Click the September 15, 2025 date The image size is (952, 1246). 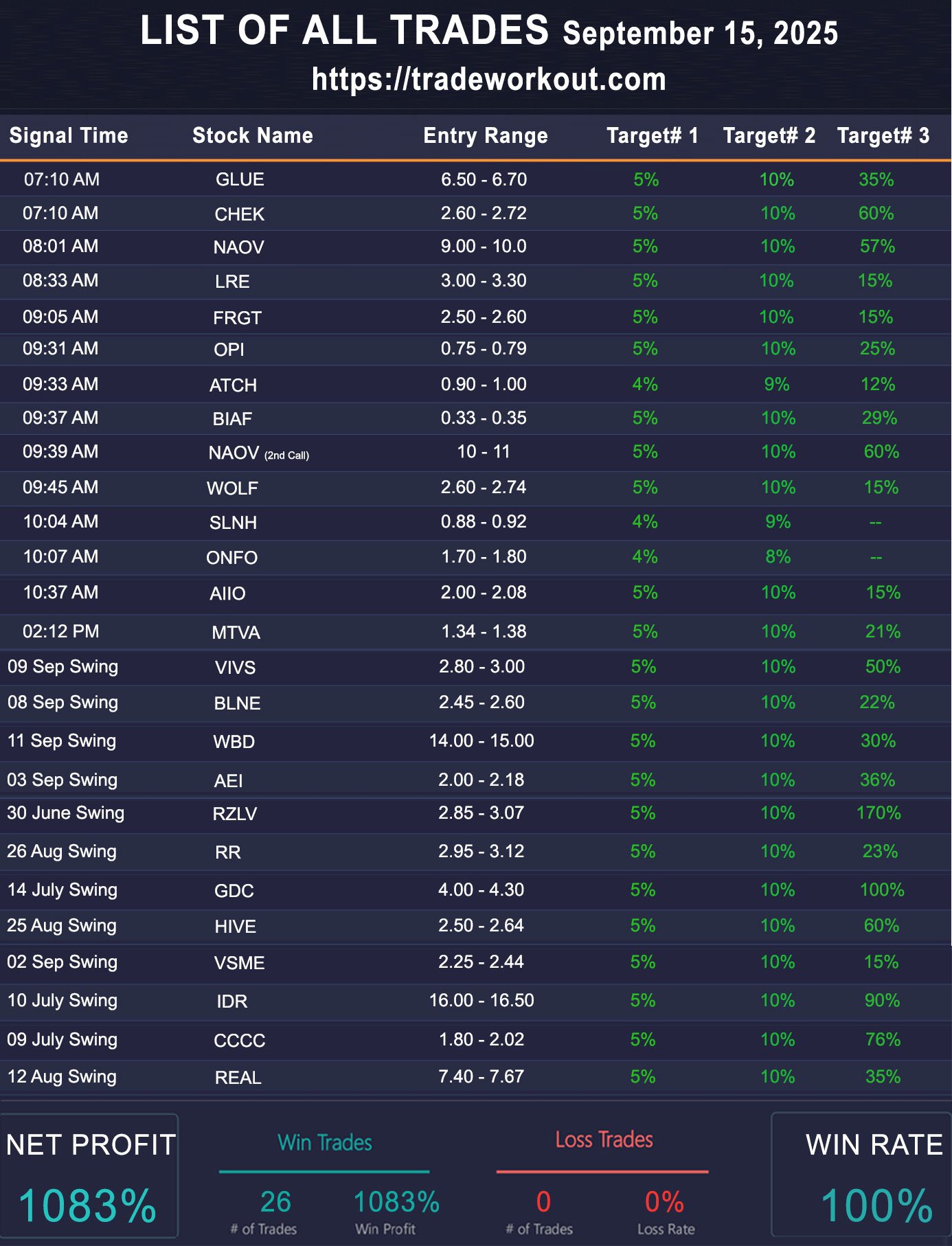[701, 33]
